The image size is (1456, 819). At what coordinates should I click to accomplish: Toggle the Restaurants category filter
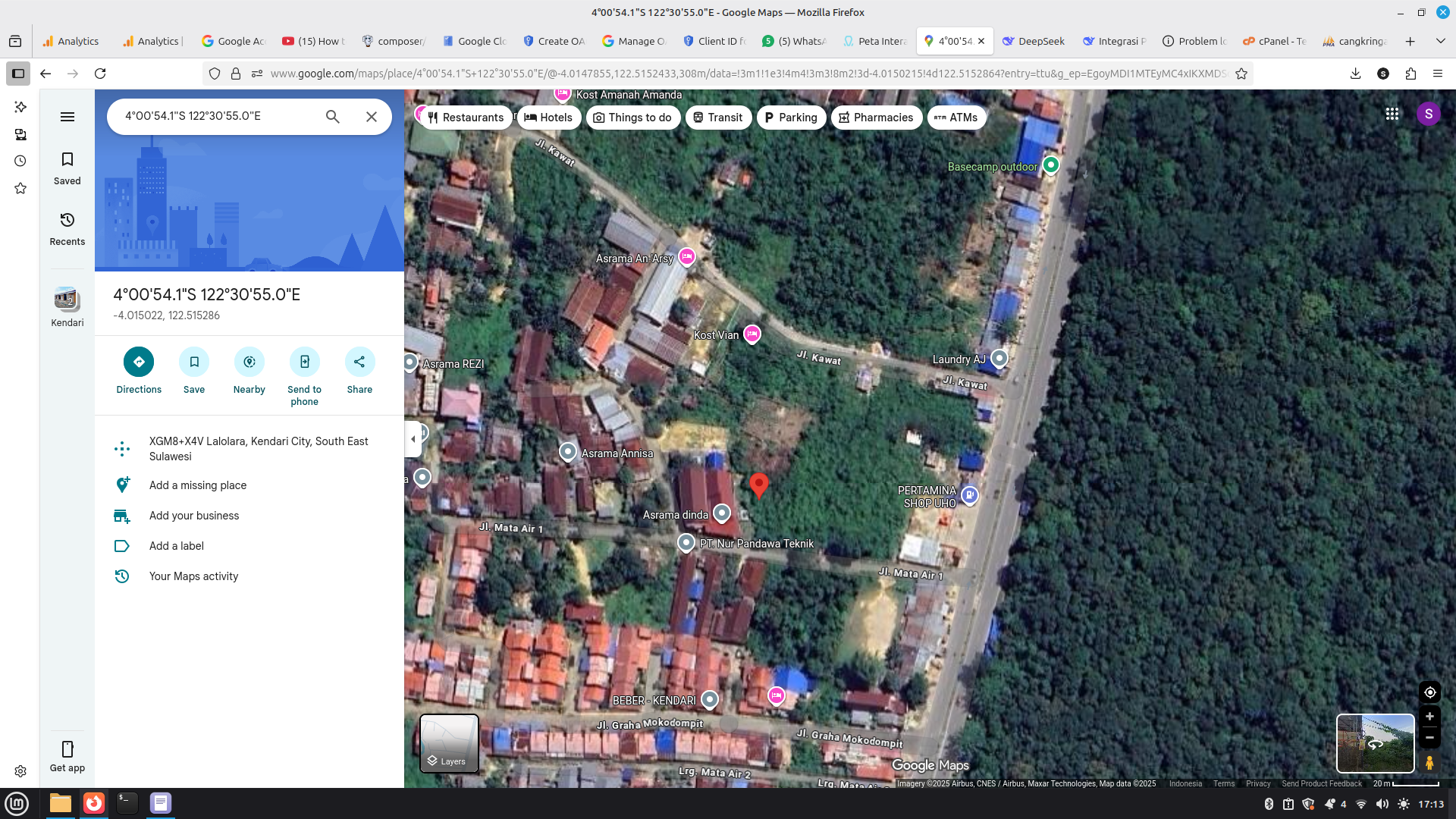coord(465,117)
